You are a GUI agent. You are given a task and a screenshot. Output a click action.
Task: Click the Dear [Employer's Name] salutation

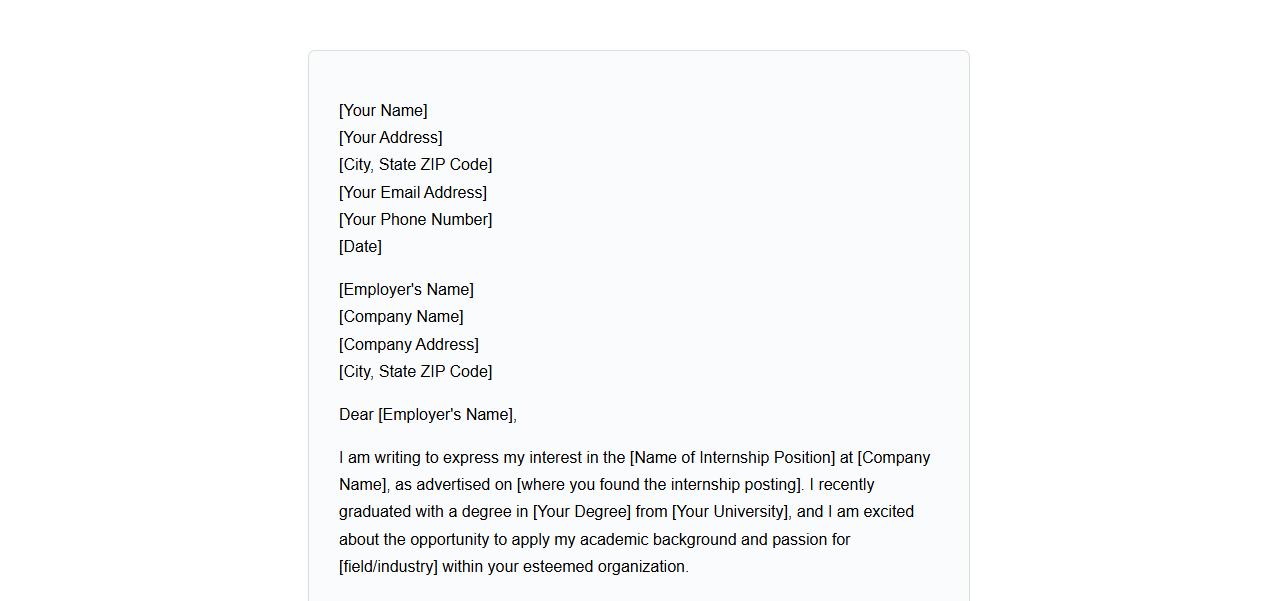click(x=427, y=415)
